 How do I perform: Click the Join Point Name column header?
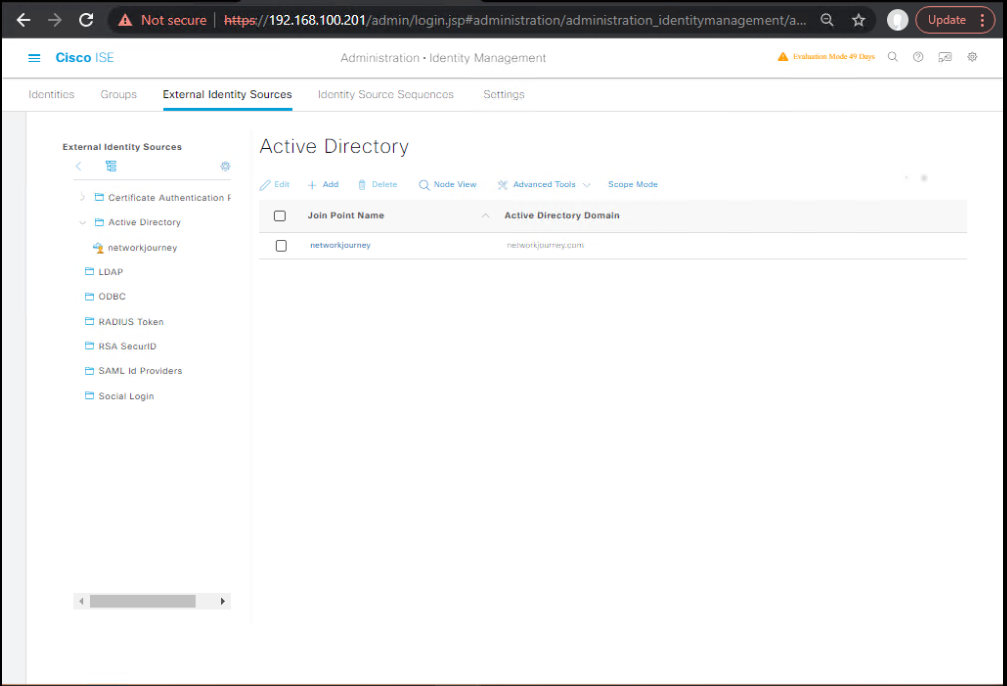[346, 216]
